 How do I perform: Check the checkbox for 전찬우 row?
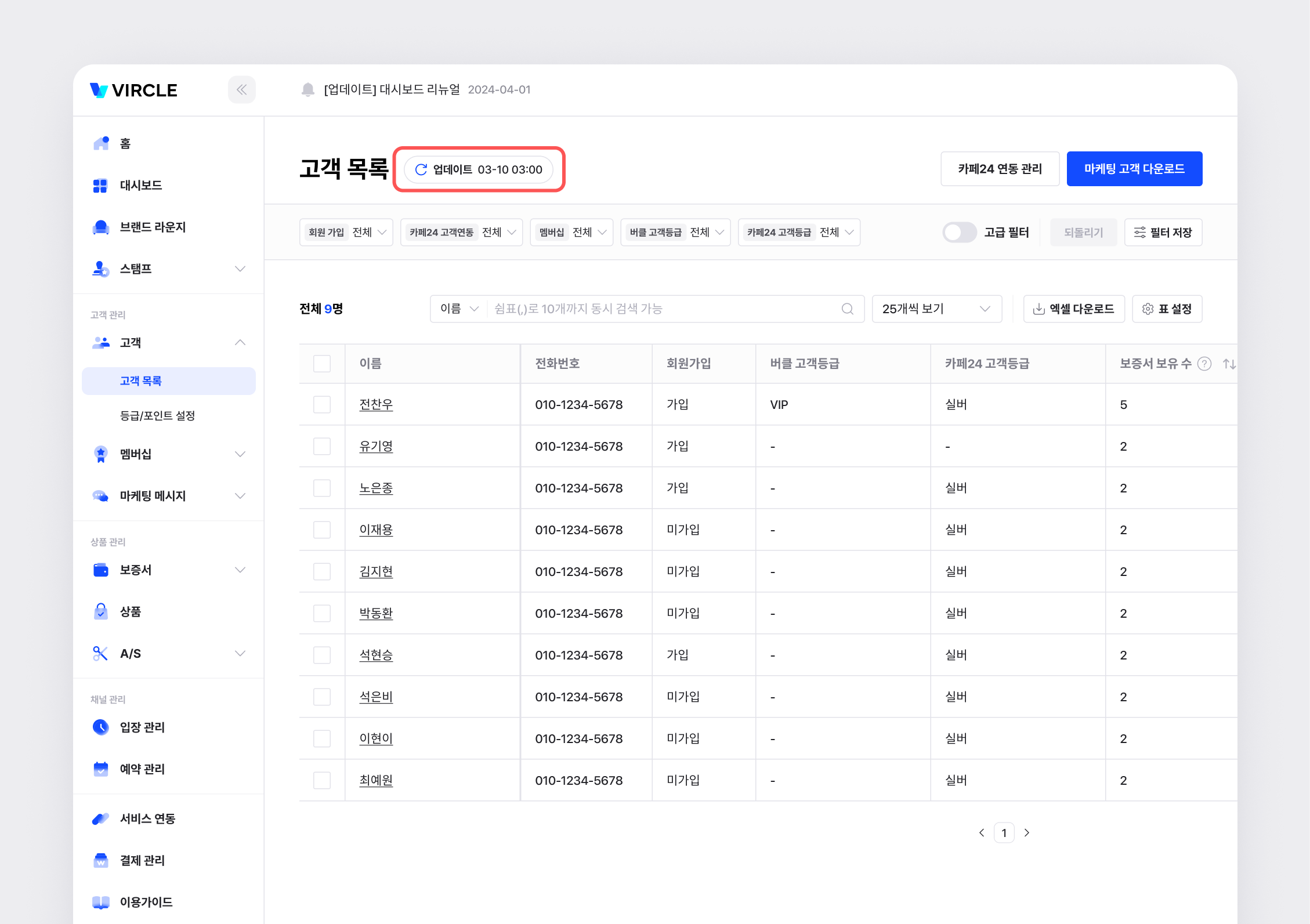(x=322, y=405)
